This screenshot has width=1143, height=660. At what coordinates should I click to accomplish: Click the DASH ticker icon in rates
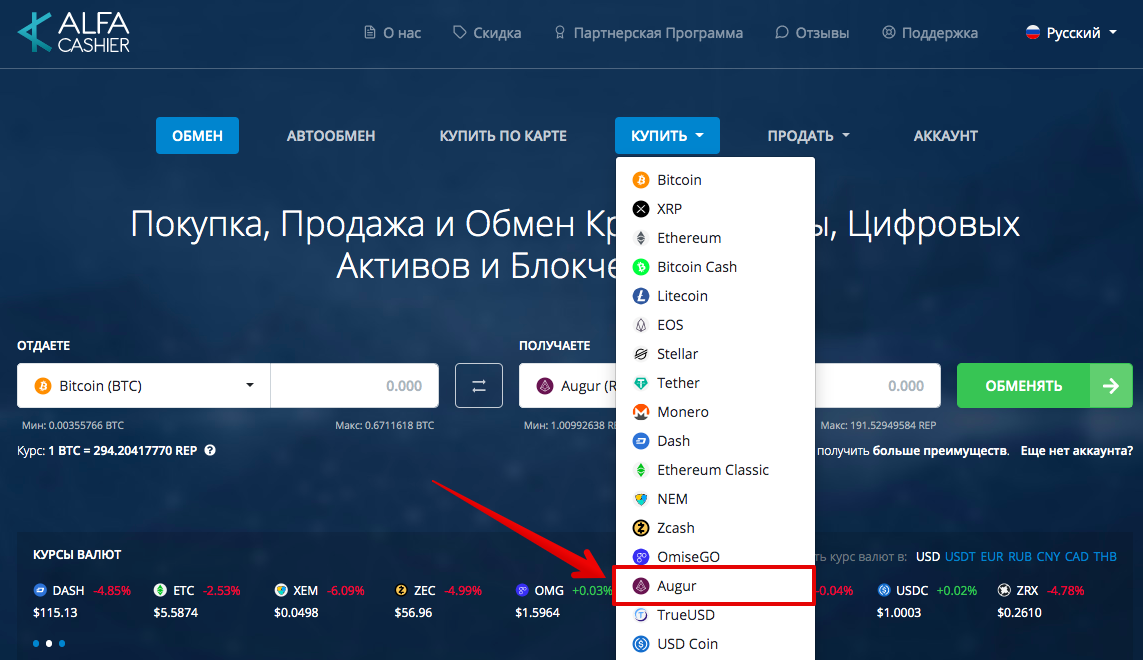tap(40, 590)
